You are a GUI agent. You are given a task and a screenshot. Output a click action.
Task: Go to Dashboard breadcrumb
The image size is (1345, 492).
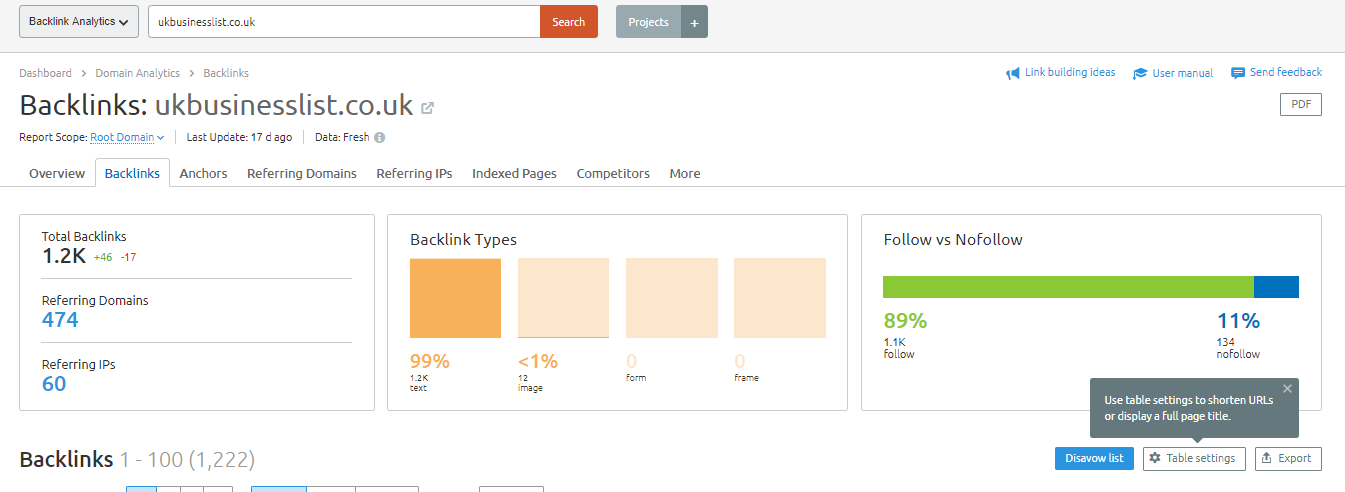click(45, 73)
